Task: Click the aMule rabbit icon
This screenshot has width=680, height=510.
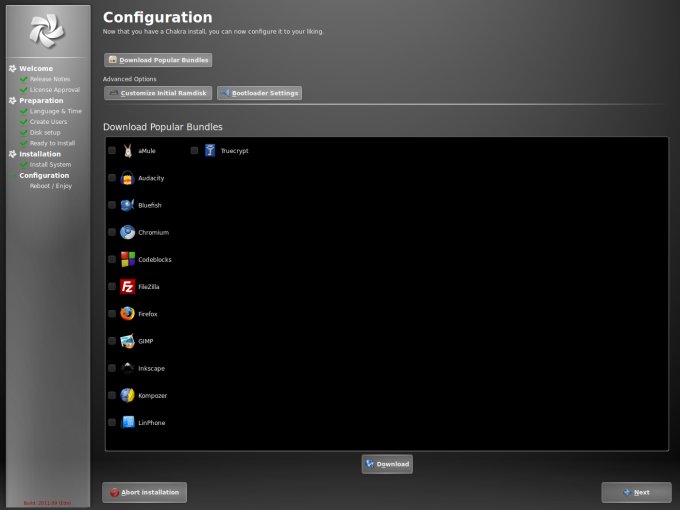Action: (x=128, y=150)
